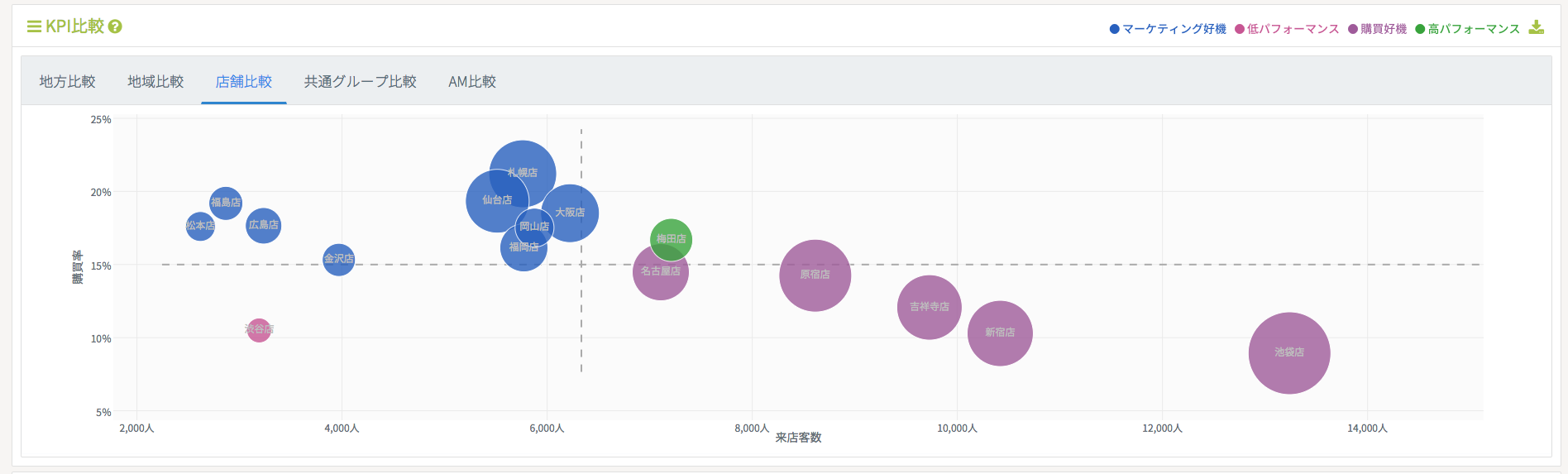Screen dimensions: 1568x474
Task: Click the 8,000人 x-axis label
Action: pyautogui.click(x=752, y=428)
